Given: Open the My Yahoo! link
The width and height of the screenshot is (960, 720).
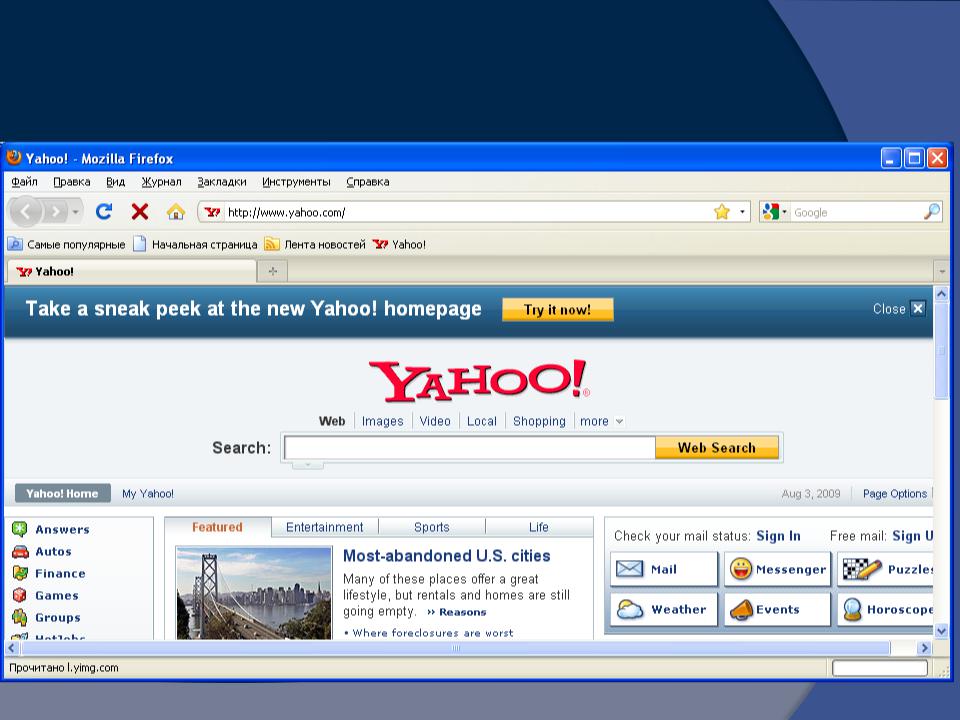Looking at the screenshot, I should point(148,493).
